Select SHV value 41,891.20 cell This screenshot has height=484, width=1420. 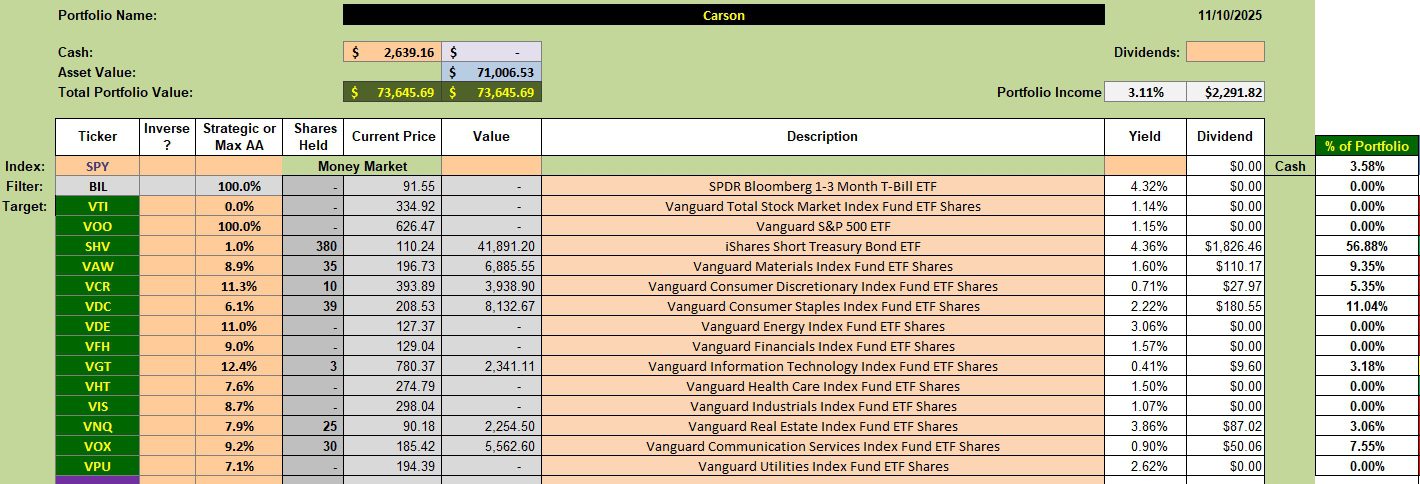[491, 246]
